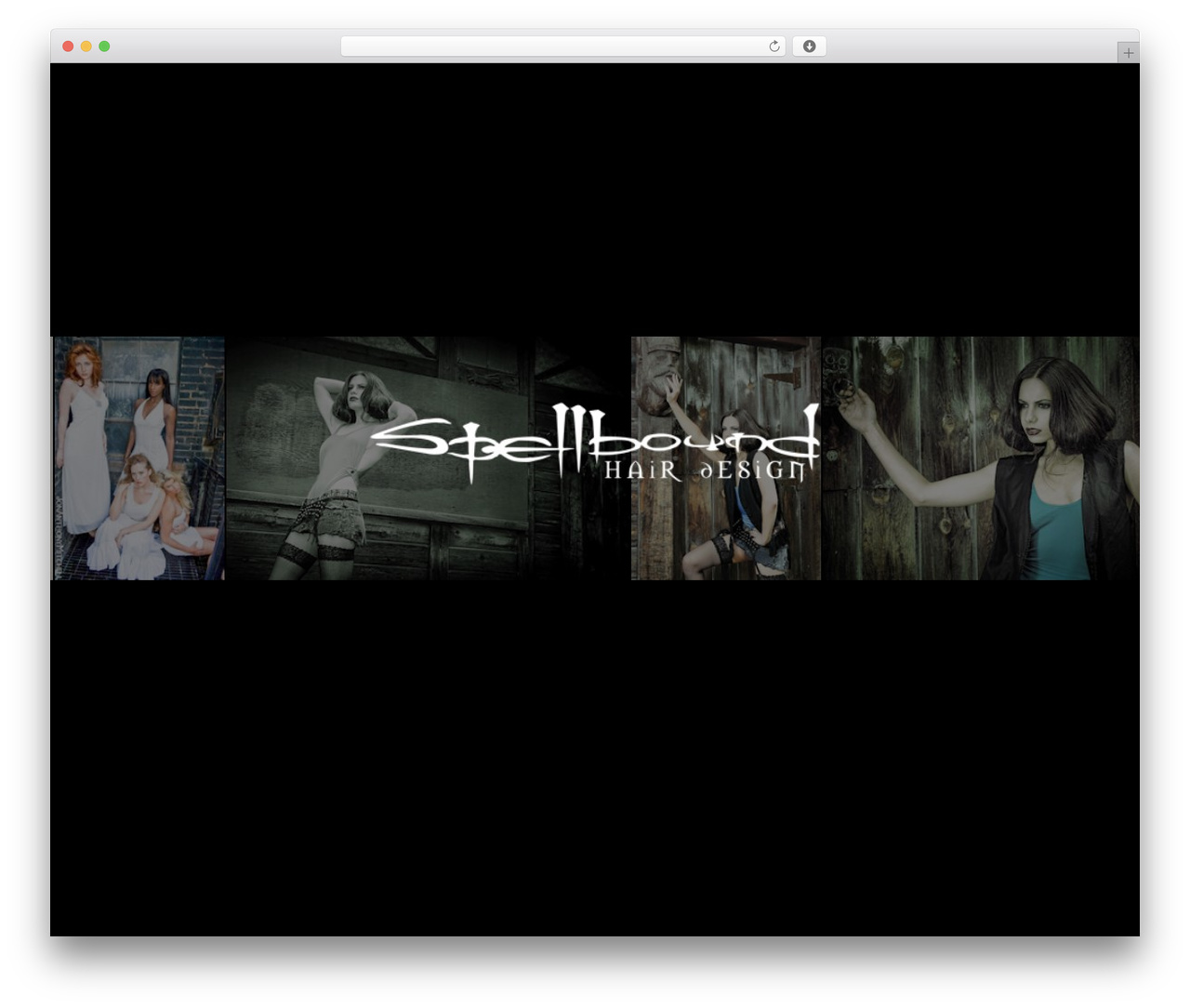Add a new browser tab

tap(1128, 53)
